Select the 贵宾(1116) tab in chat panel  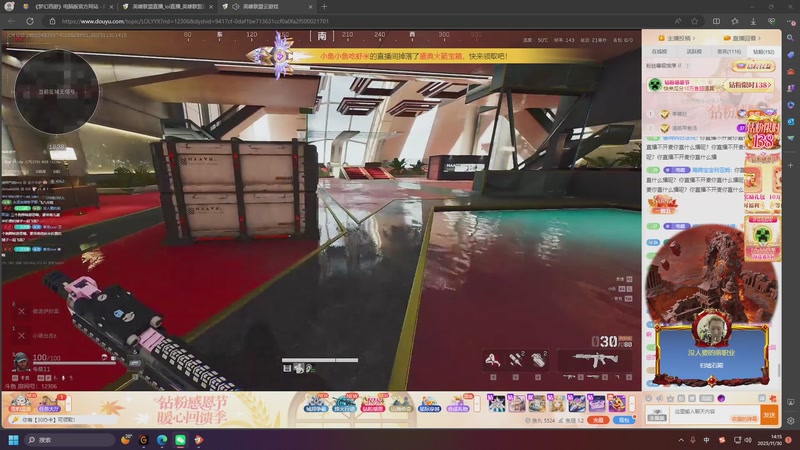coord(729,52)
